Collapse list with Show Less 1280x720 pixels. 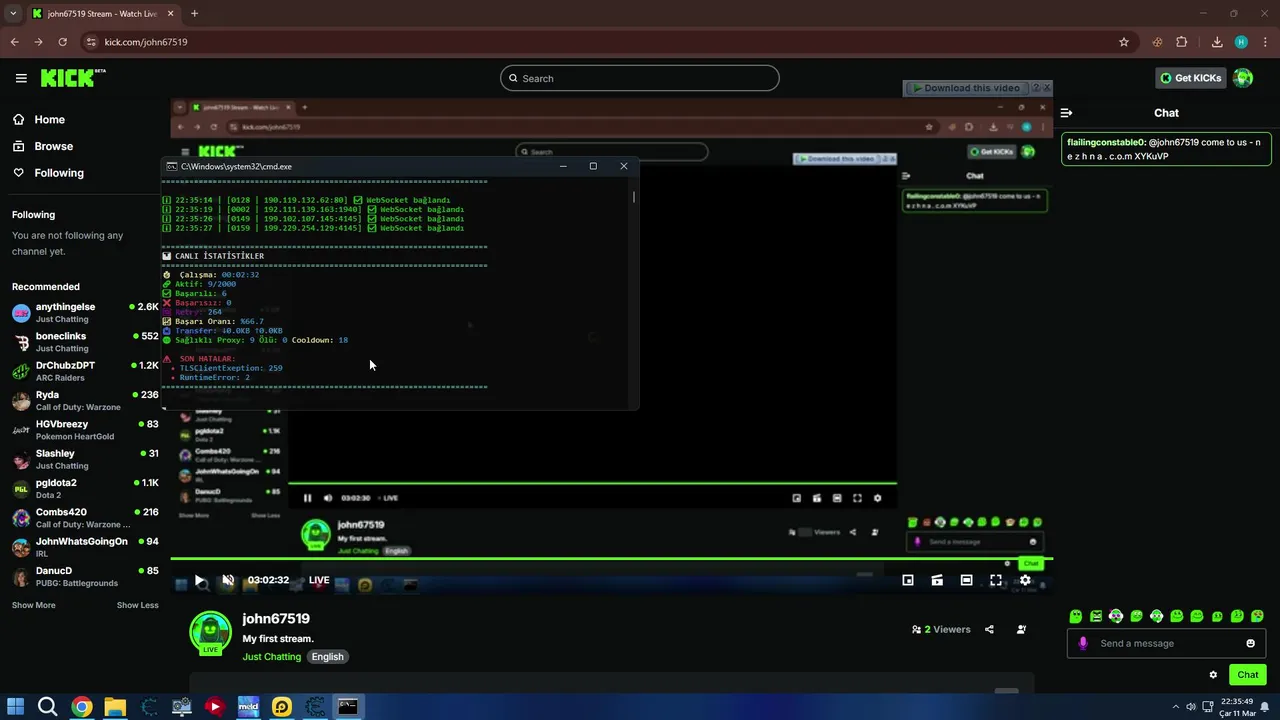click(137, 605)
